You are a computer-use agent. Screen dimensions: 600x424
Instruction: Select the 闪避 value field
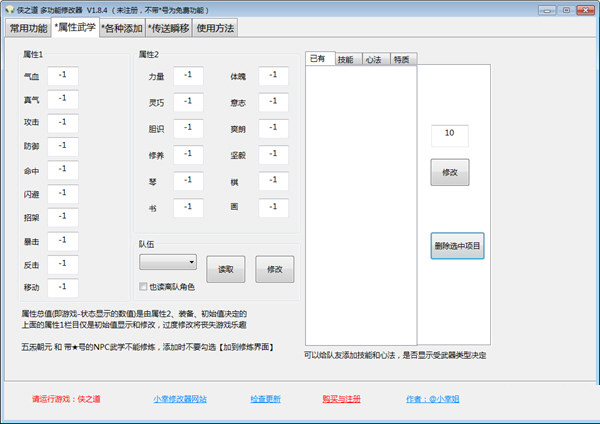63,194
